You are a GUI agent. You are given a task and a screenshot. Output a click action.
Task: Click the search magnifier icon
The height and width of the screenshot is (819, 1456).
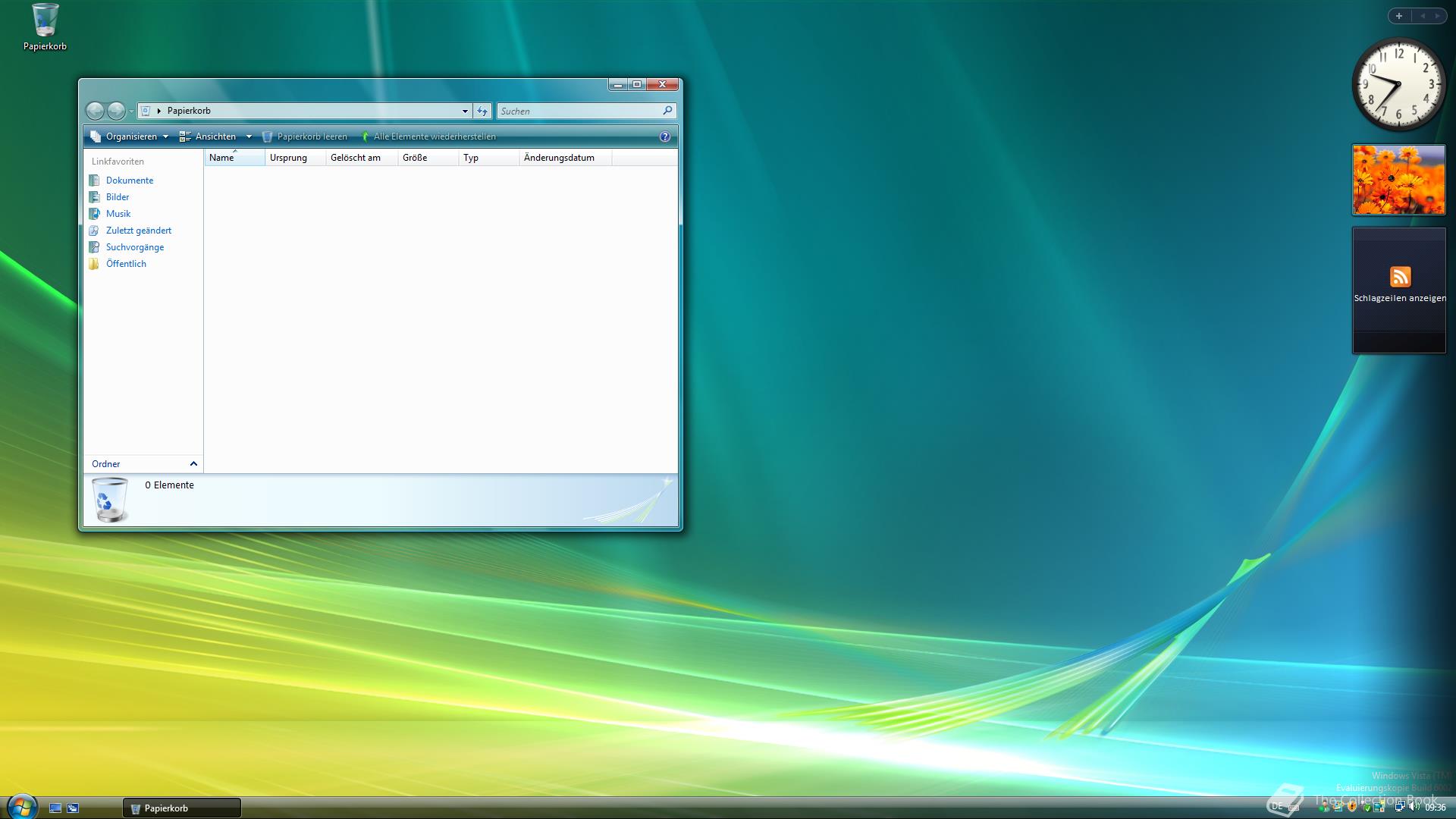pyautogui.click(x=667, y=111)
